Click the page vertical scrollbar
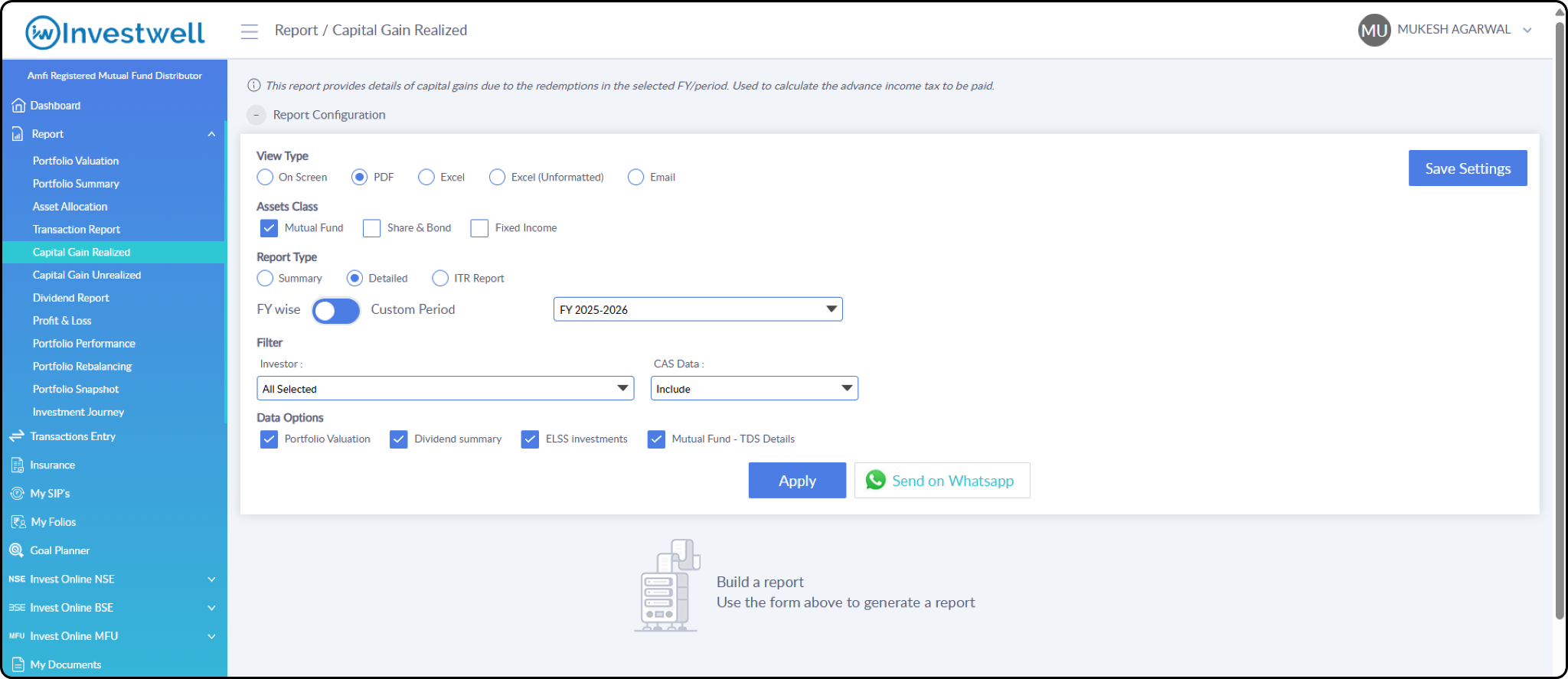The image size is (1568, 679). pyautogui.click(x=1560, y=322)
